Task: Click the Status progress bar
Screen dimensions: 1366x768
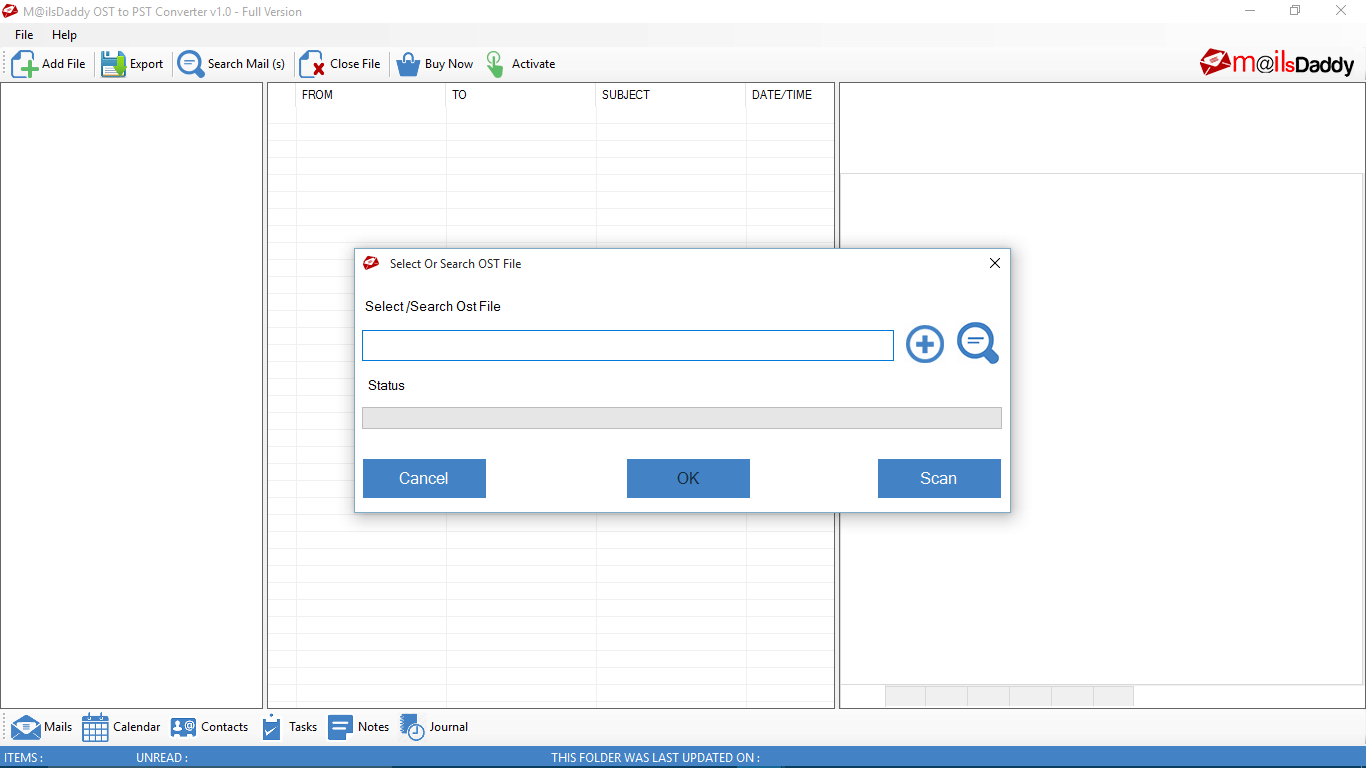Action: 682,418
